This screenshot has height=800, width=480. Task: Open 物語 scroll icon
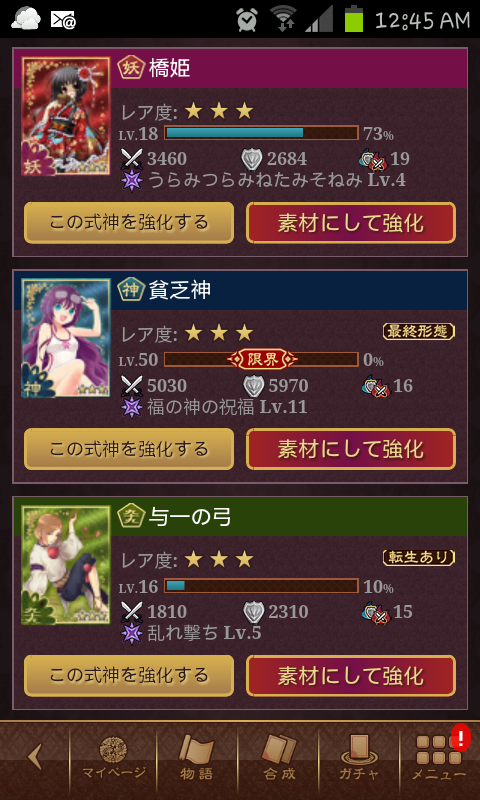[x=196, y=758]
